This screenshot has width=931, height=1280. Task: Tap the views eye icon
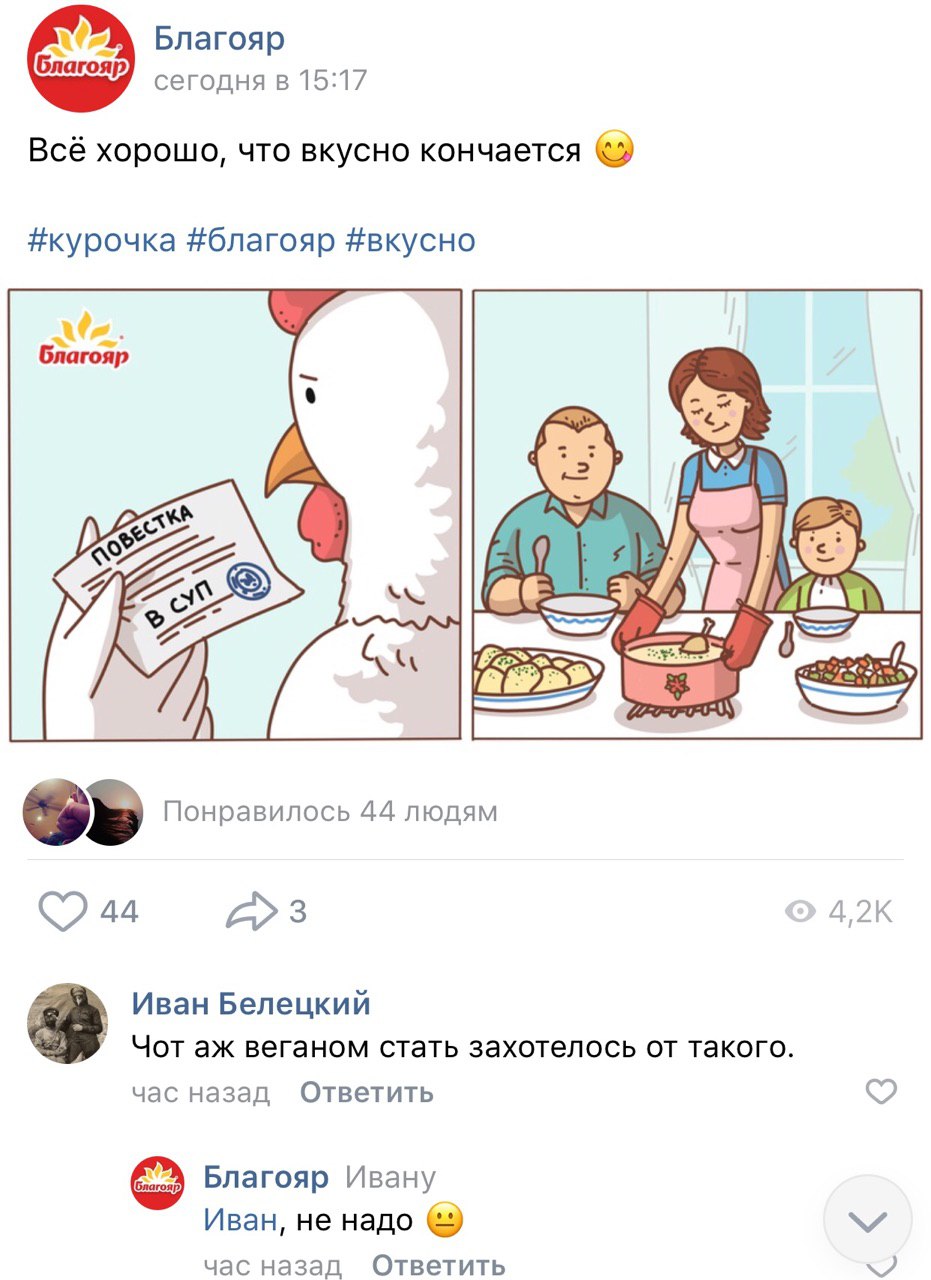pos(800,911)
